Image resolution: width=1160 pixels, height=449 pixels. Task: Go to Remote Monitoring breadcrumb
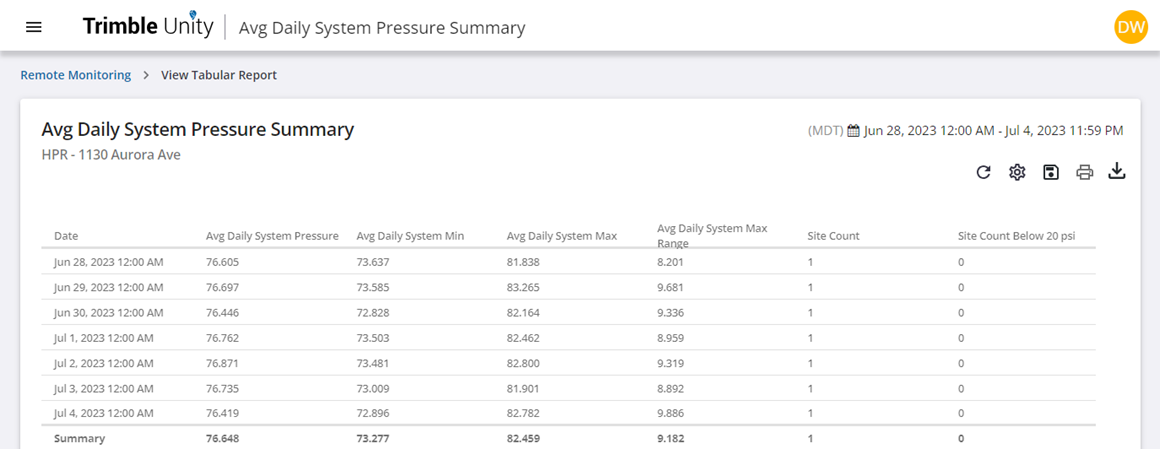[75, 75]
